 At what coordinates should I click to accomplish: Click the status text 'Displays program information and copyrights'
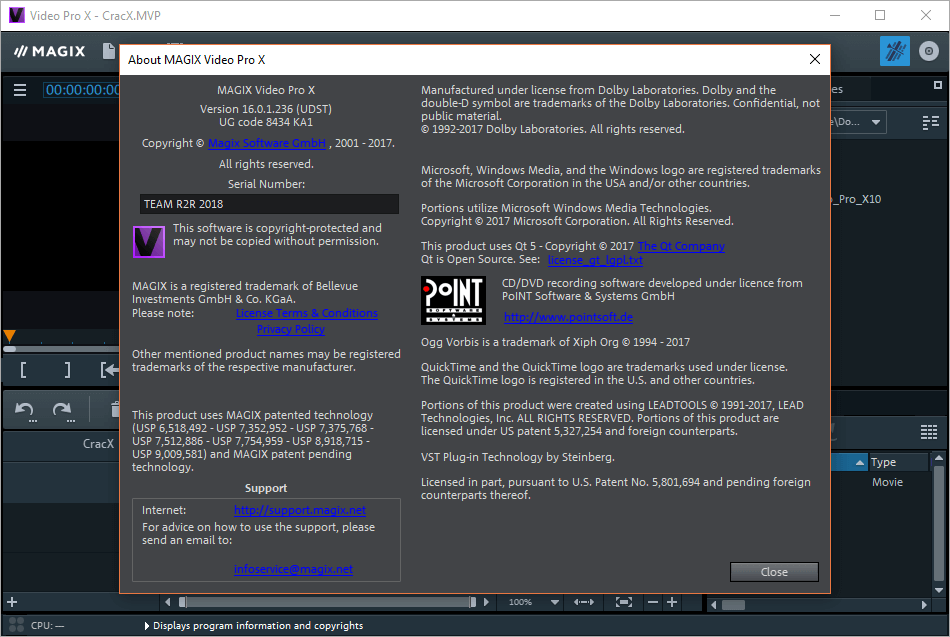(x=258, y=625)
